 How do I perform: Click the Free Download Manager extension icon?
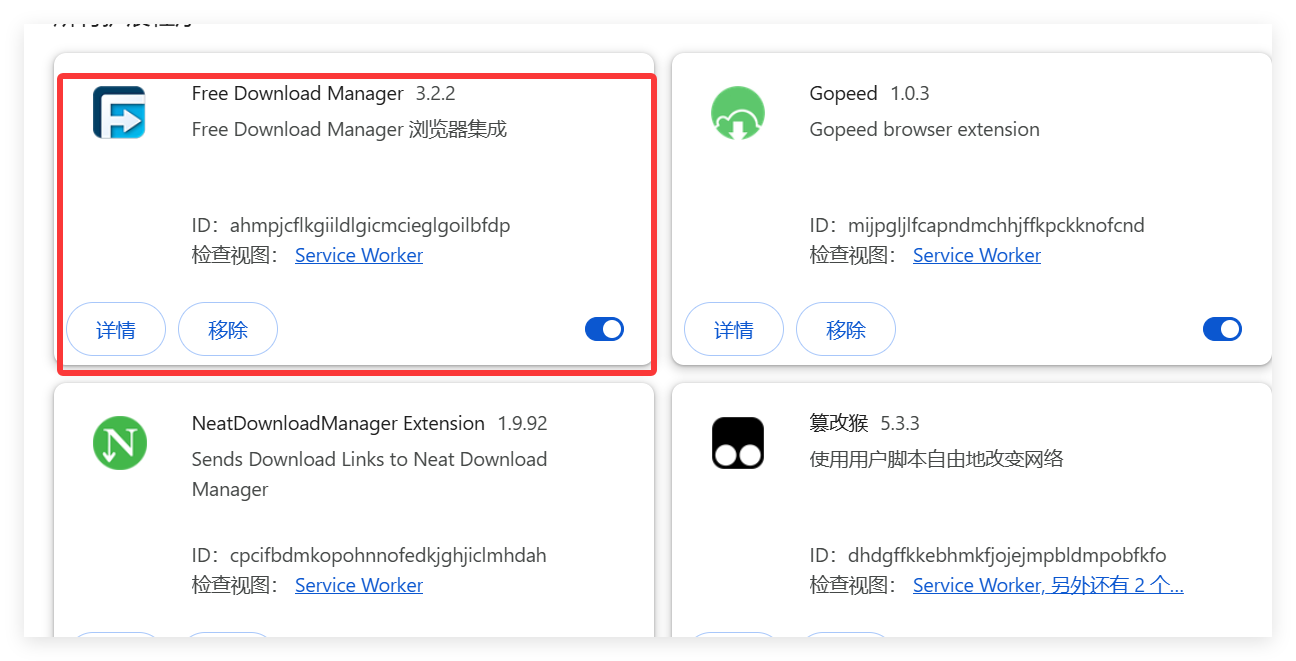click(x=119, y=112)
